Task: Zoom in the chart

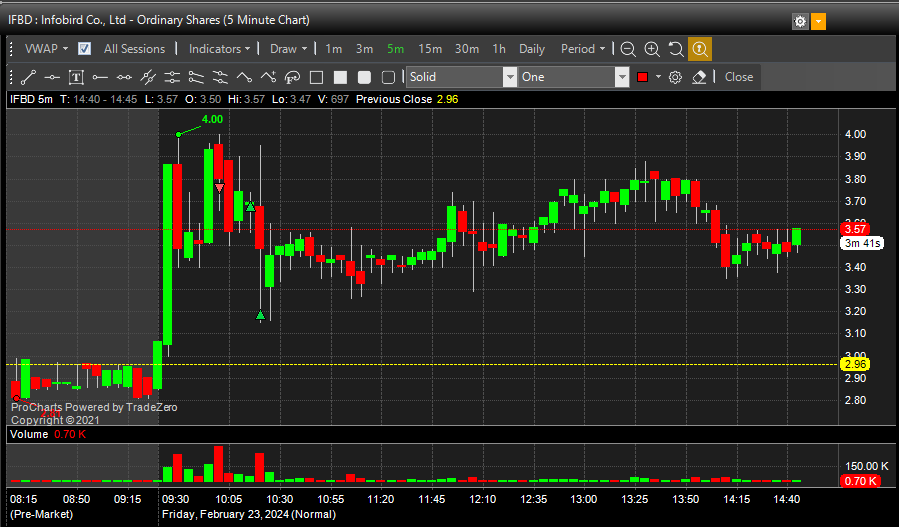Action: click(652, 49)
